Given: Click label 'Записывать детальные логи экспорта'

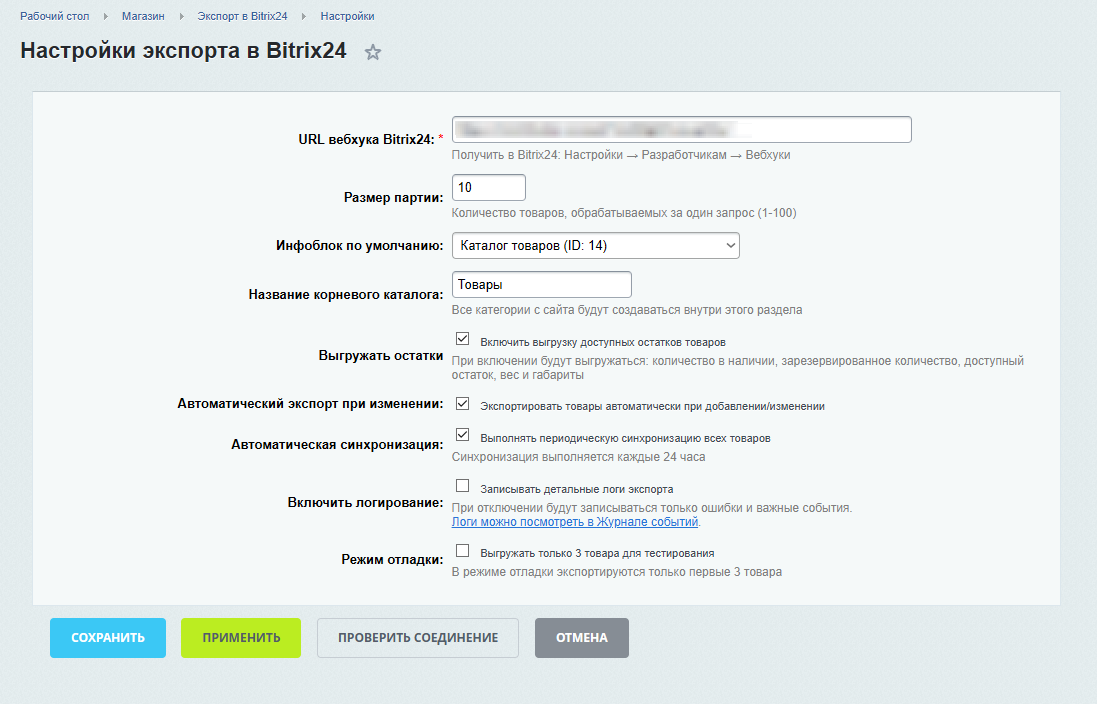Looking at the screenshot, I should [577, 489].
